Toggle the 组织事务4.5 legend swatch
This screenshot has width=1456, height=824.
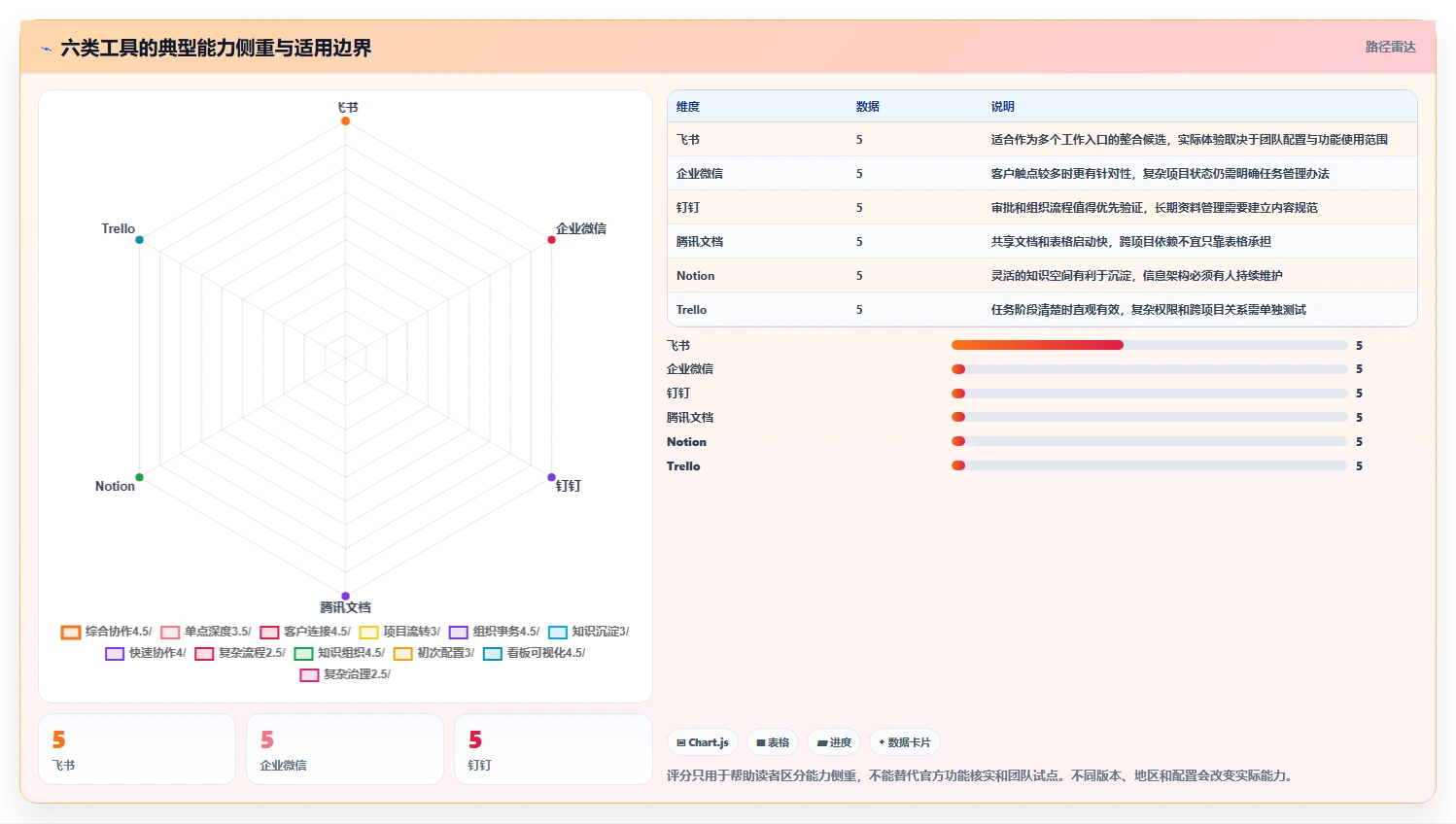pyautogui.click(x=459, y=633)
